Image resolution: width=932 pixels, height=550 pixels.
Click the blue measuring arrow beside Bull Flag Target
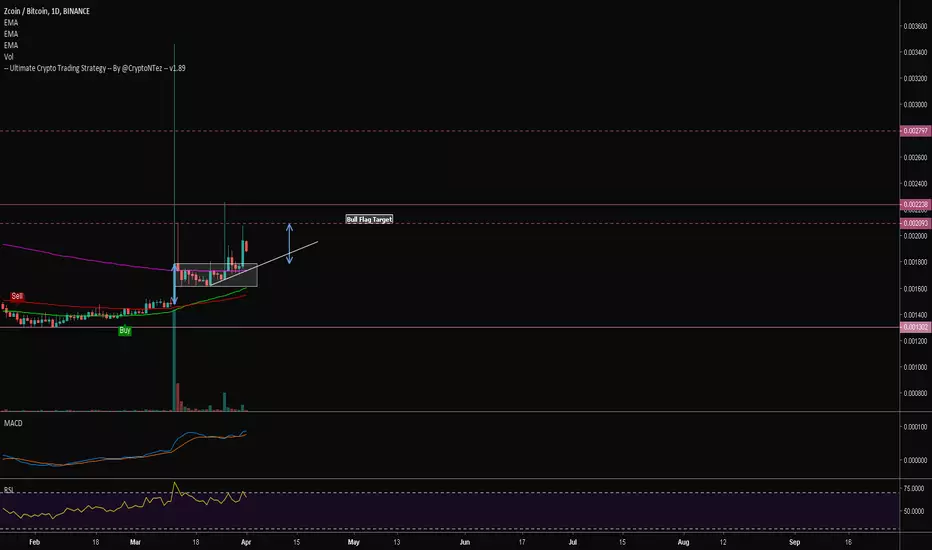289,243
